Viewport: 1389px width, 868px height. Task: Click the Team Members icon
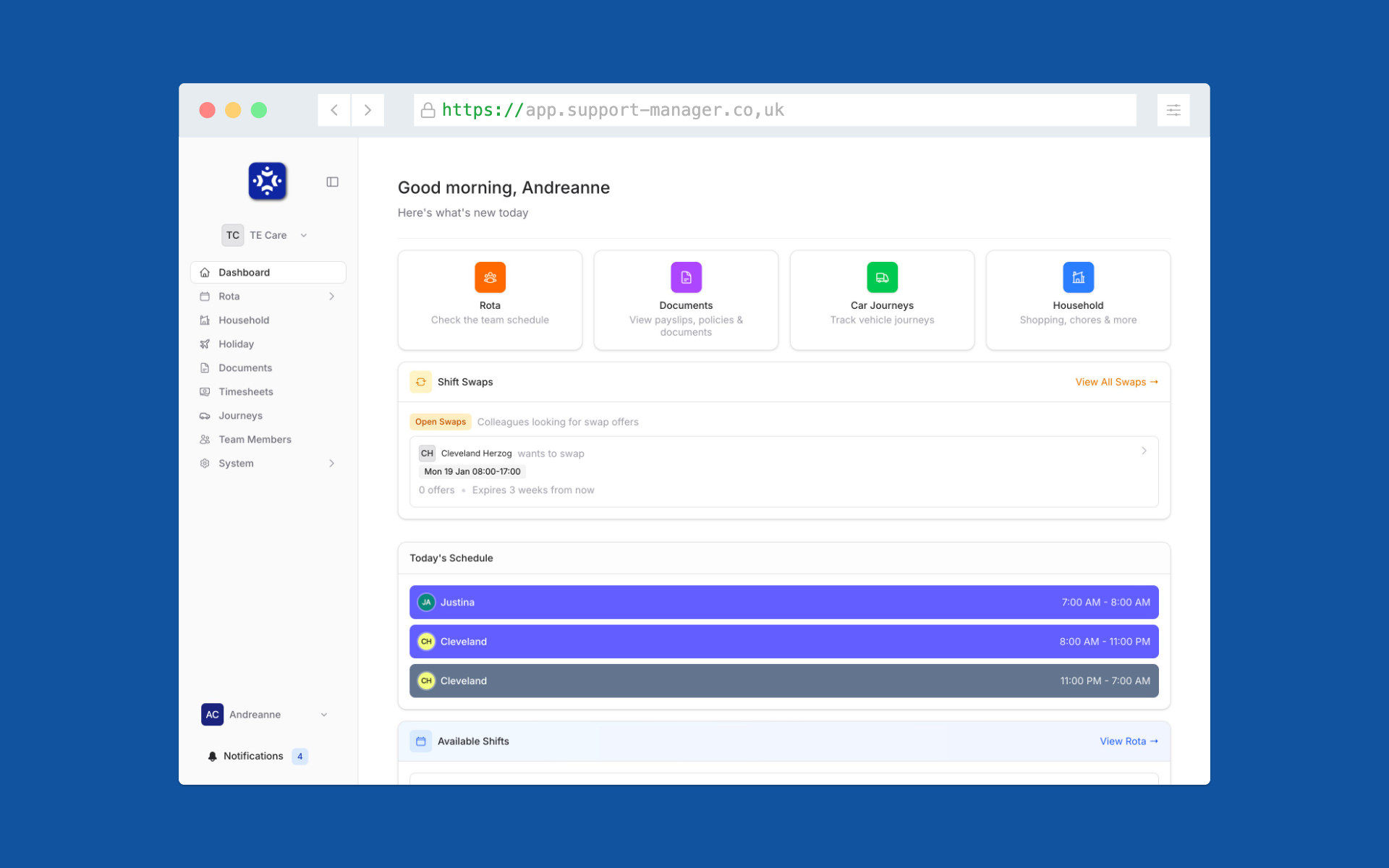pos(205,439)
